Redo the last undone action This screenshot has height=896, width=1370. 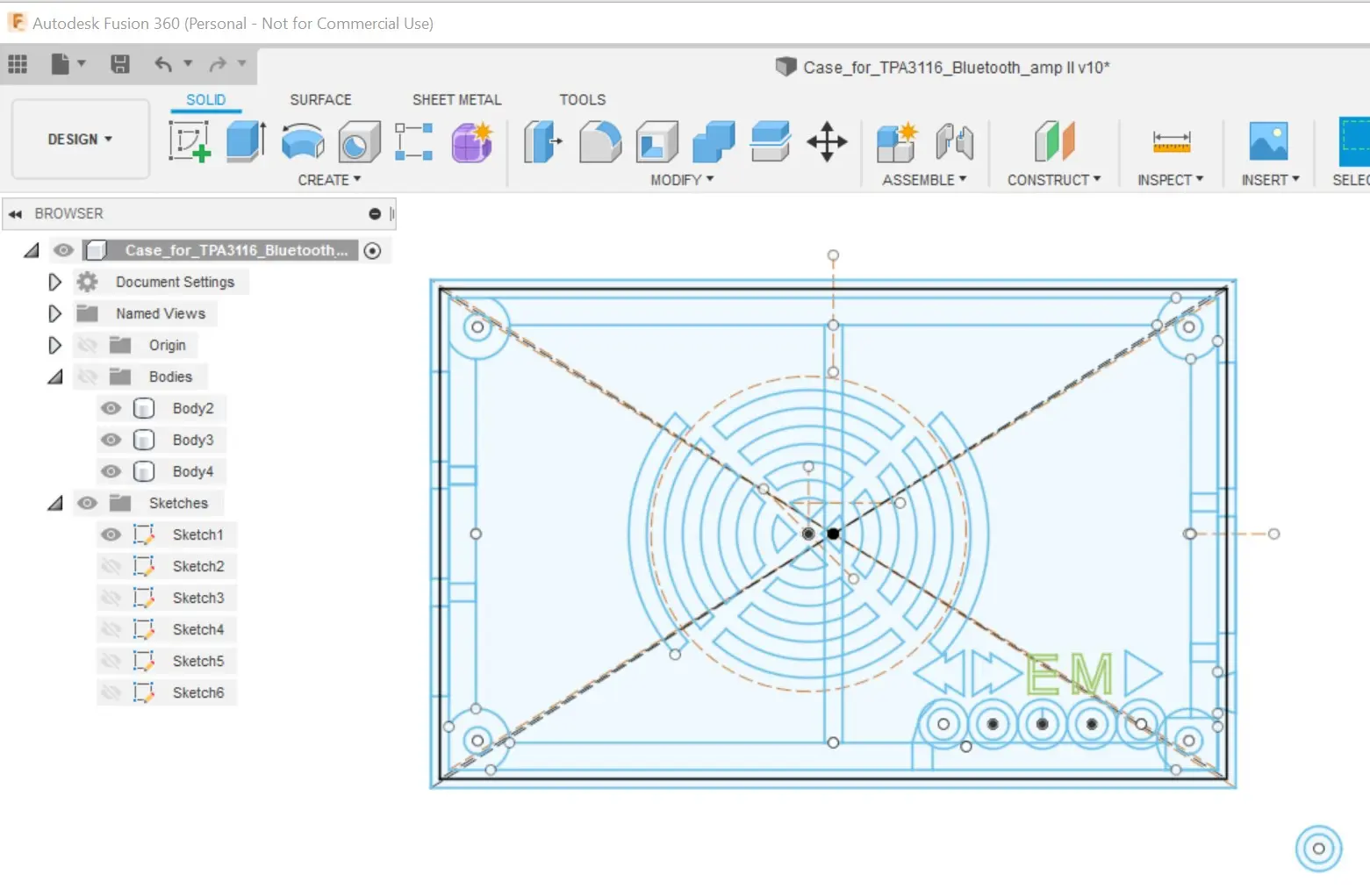click(x=218, y=64)
